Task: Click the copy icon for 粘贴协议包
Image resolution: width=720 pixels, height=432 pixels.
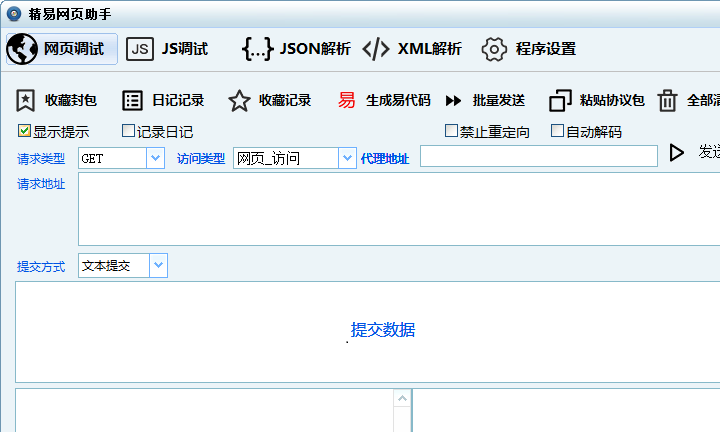Action: click(x=560, y=100)
